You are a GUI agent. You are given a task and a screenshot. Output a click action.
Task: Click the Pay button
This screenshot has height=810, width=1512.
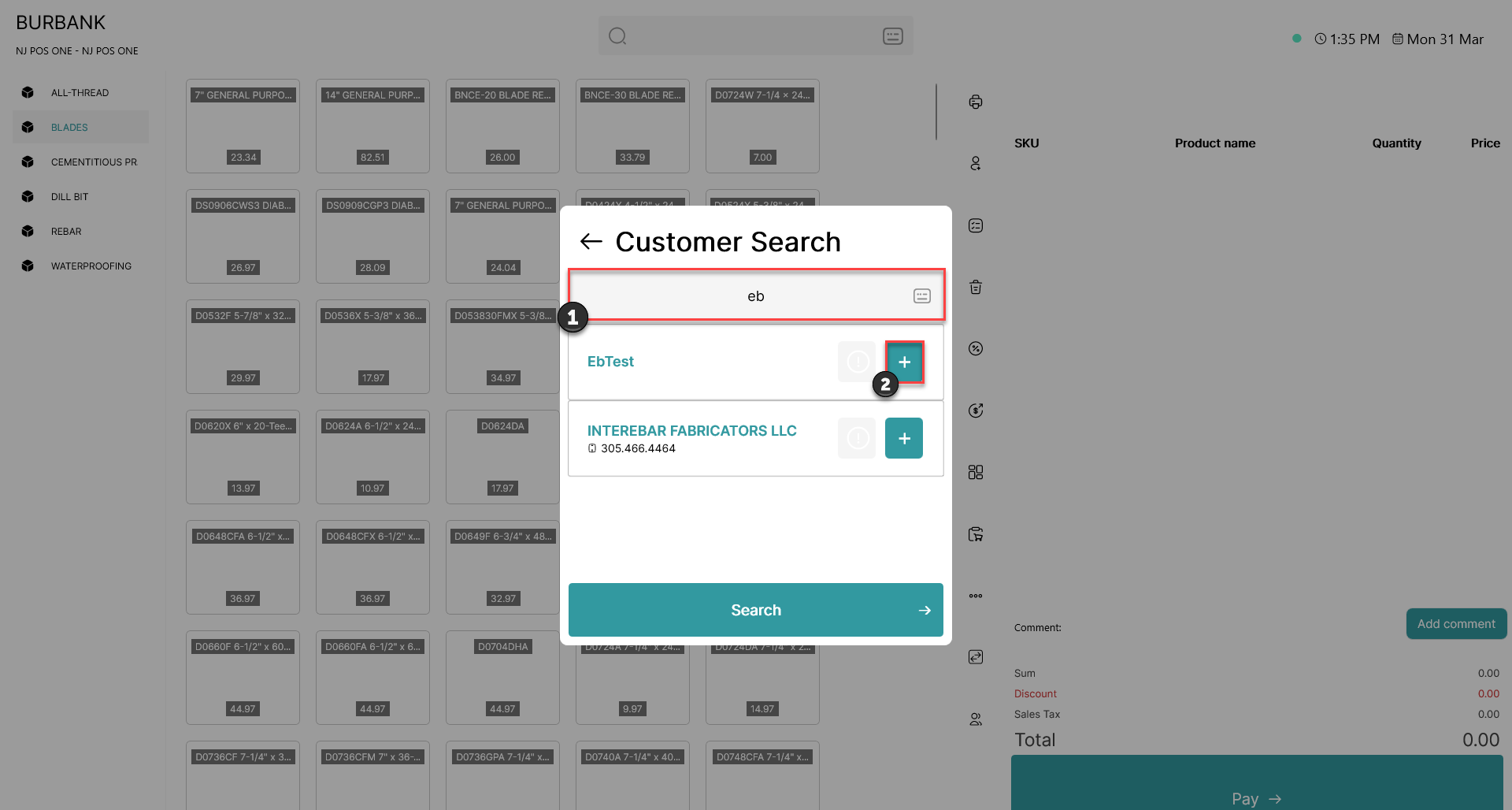pyautogui.click(x=1257, y=783)
